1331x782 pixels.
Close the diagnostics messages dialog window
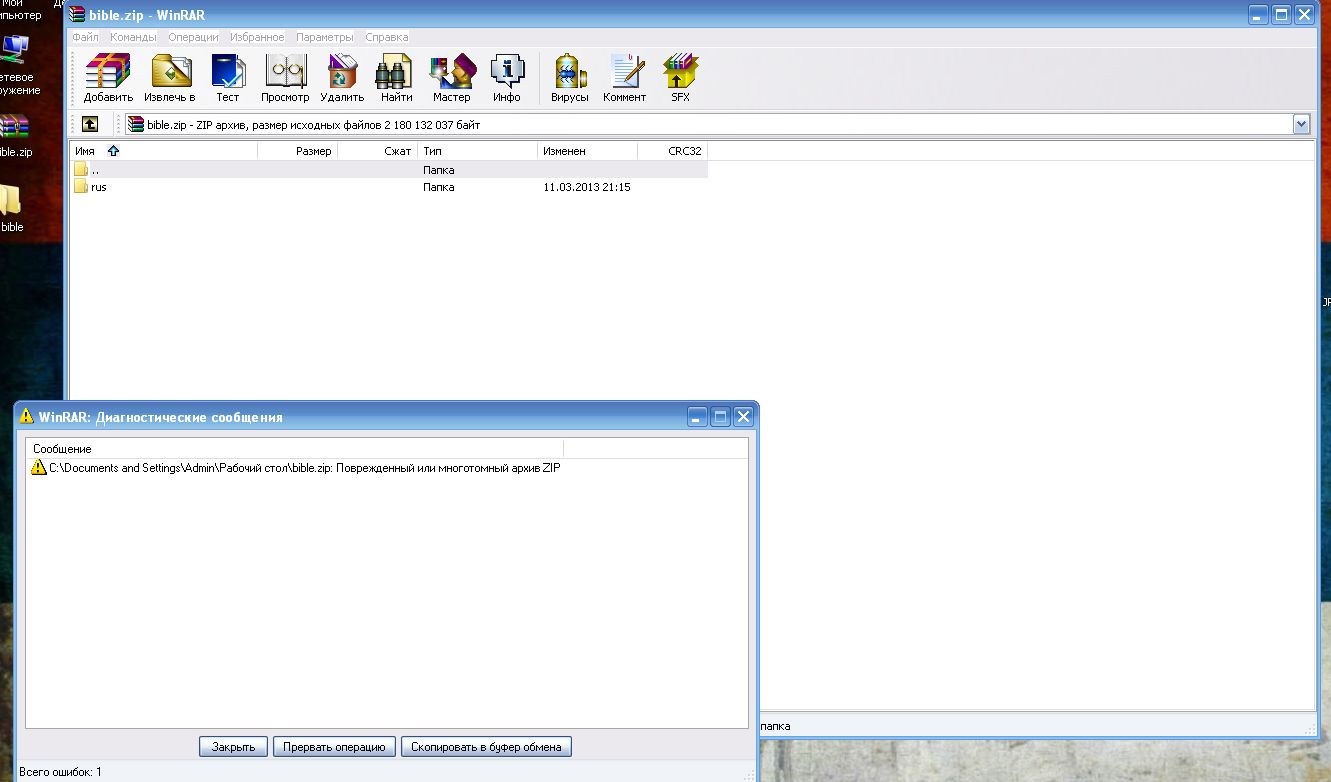click(743, 417)
